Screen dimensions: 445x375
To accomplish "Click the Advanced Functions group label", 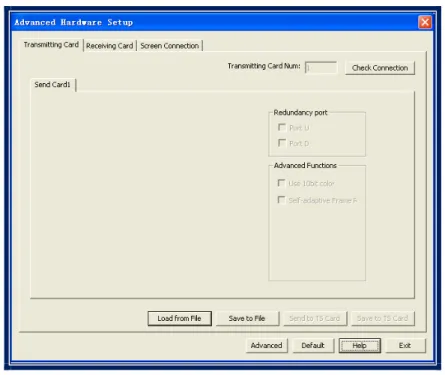I will pyautogui.click(x=305, y=165).
